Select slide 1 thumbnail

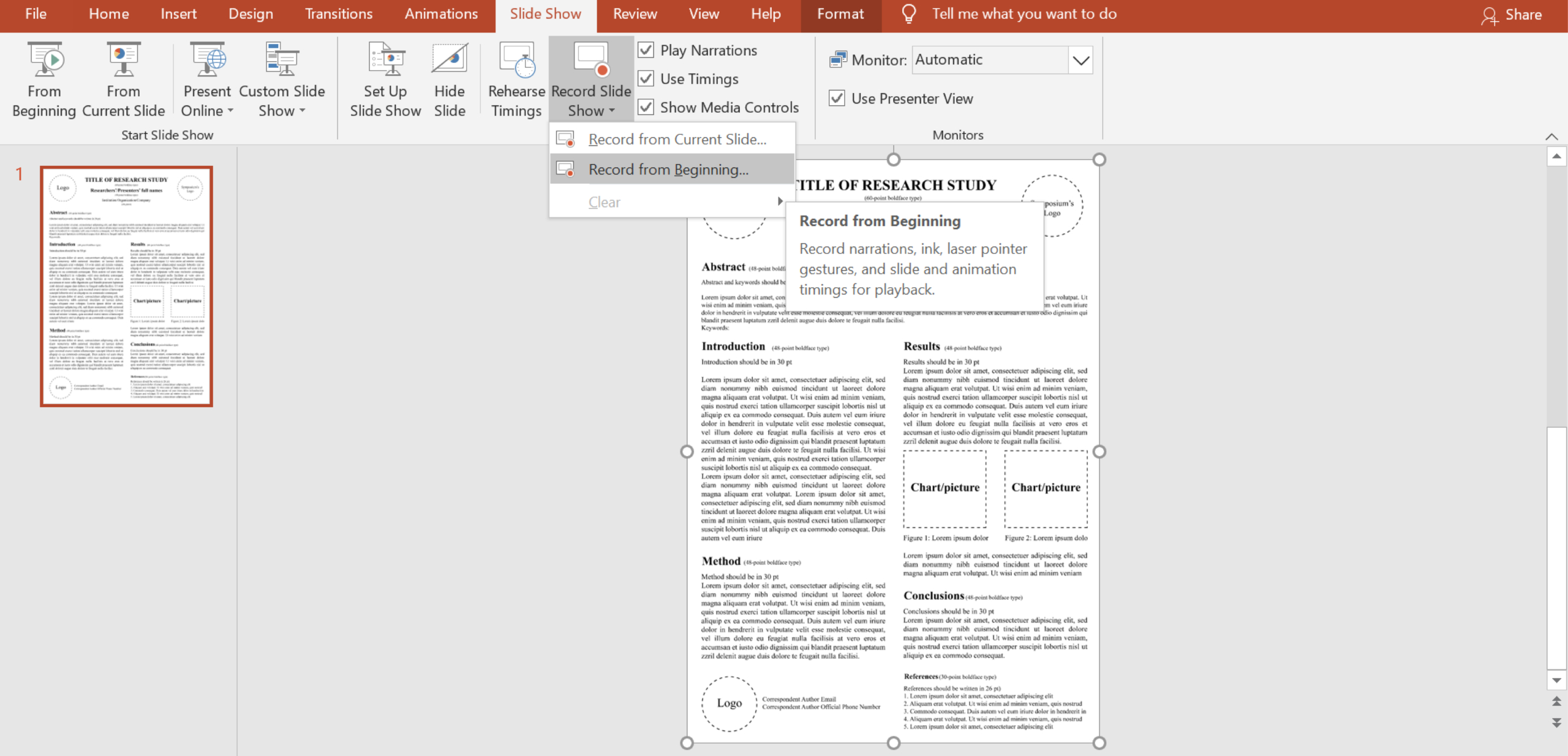[127, 286]
